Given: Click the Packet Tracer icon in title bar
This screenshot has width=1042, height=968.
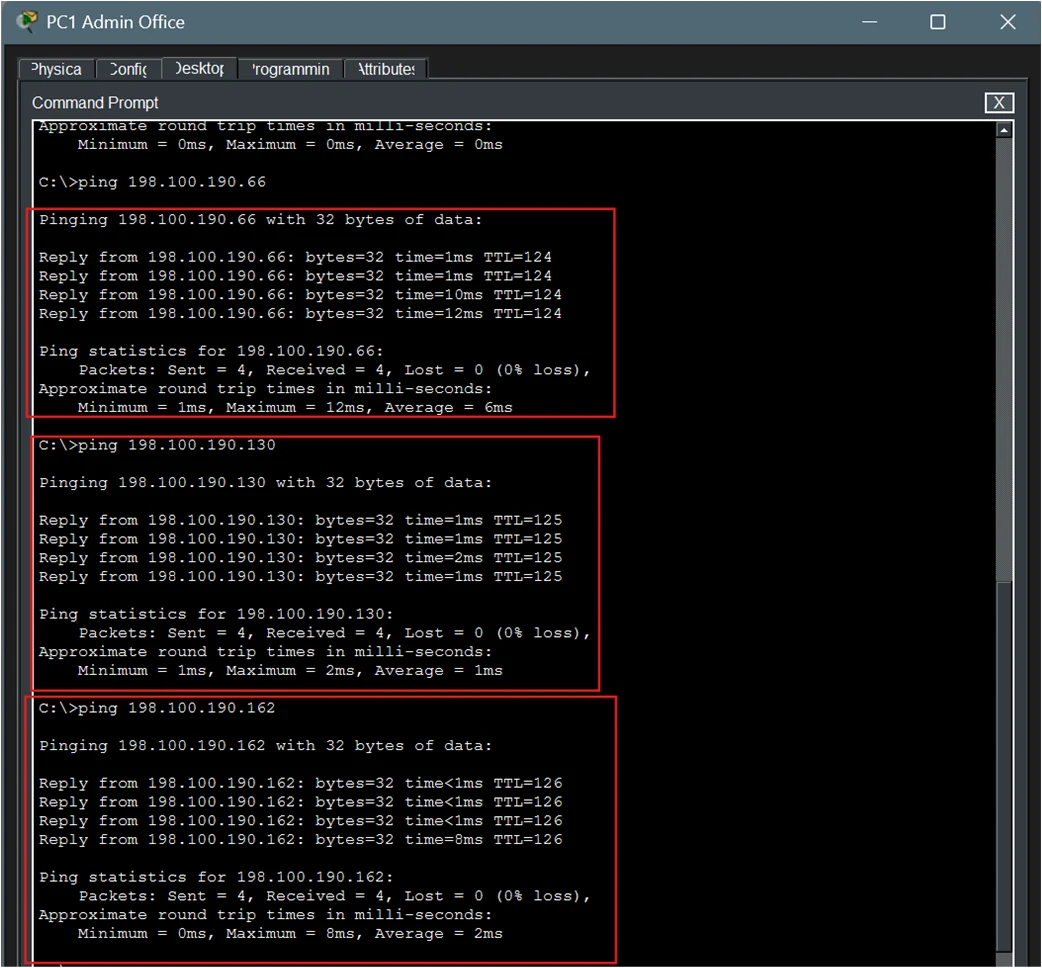Looking at the screenshot, I should [27, 21].
